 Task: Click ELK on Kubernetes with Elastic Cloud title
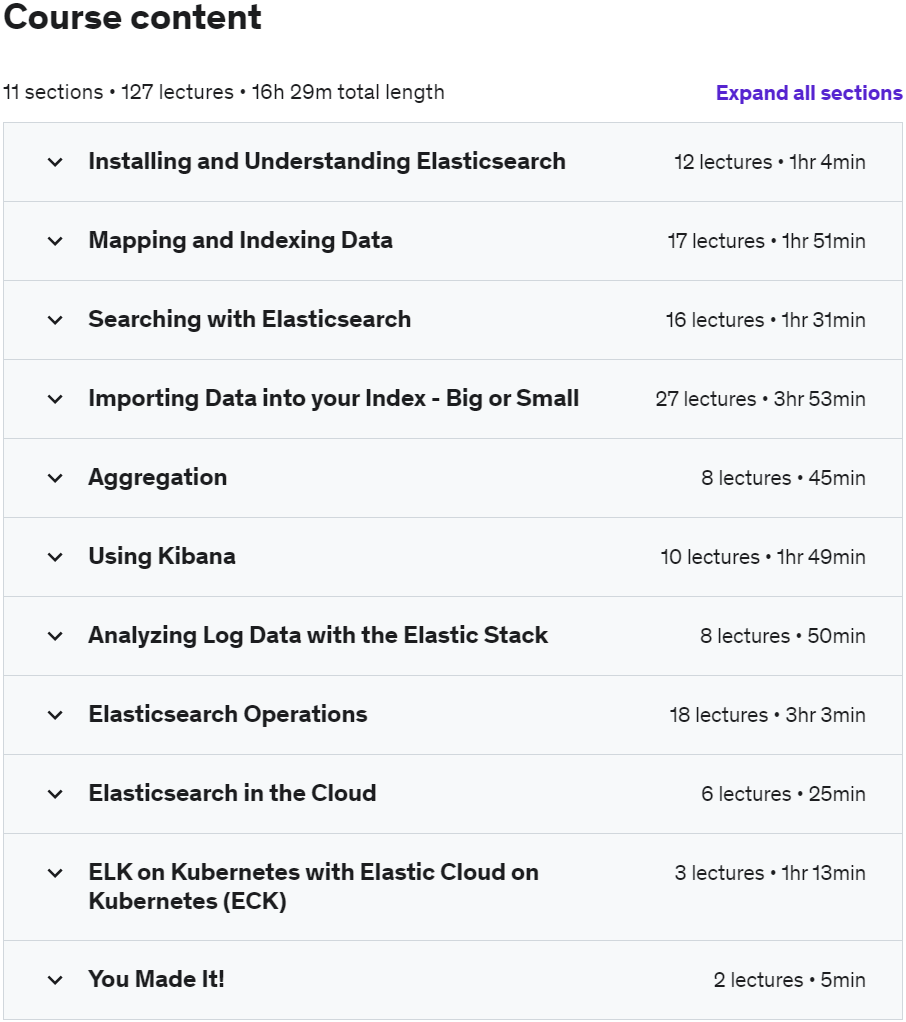[314, 886]
